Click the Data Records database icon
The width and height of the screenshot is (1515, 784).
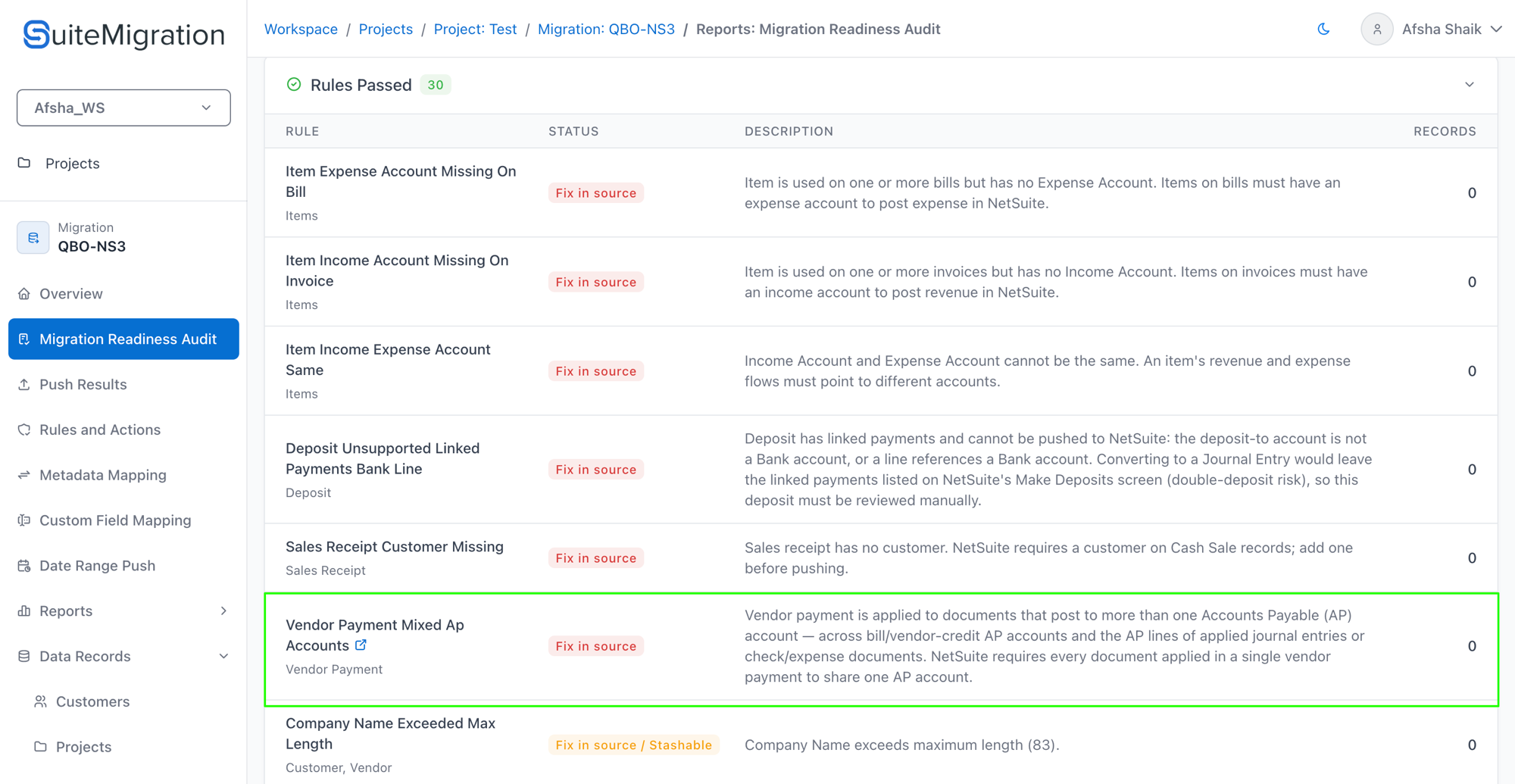click(x=24, y=656)
